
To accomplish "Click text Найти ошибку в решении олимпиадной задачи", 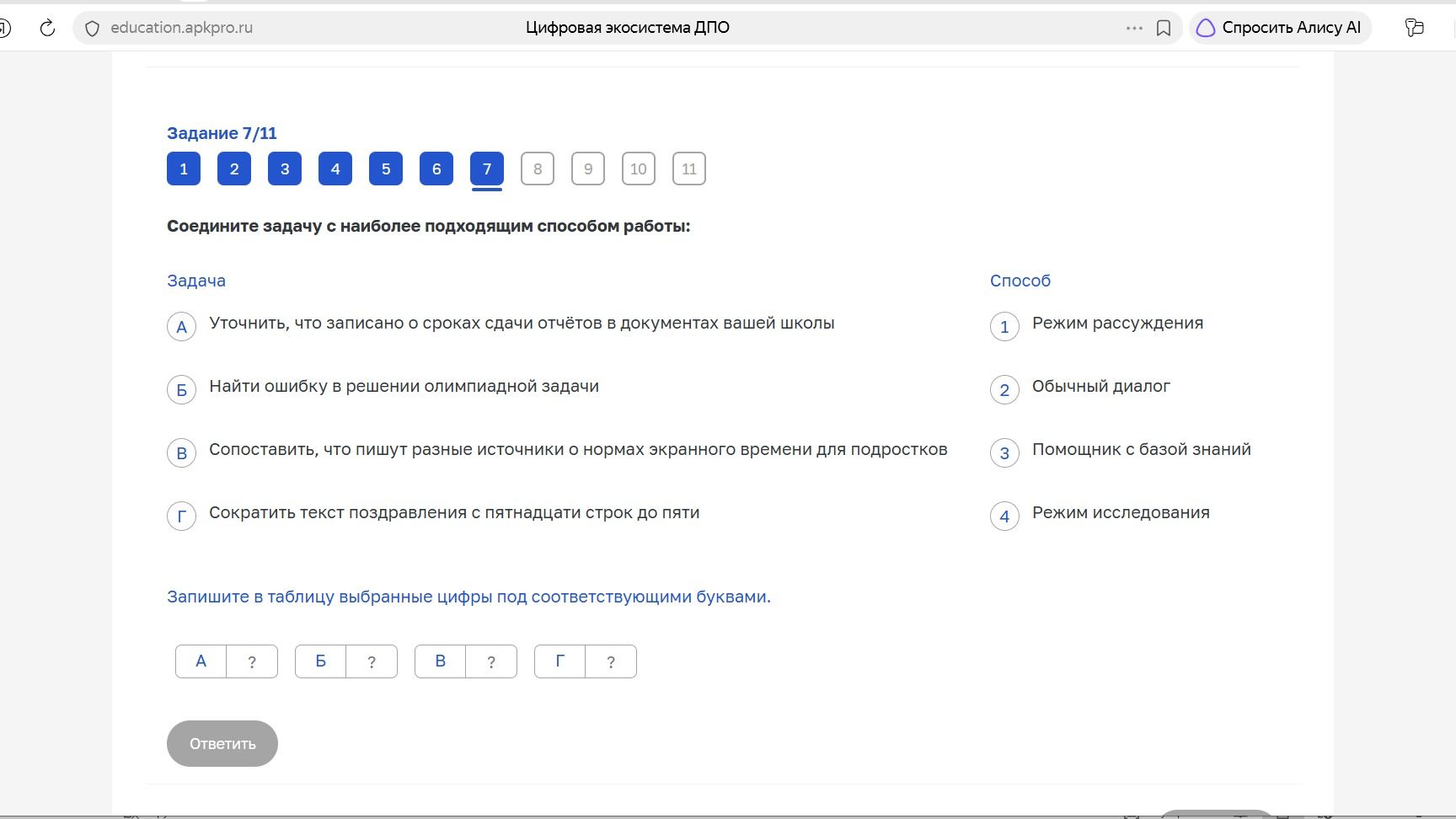I will coord(404,387).
